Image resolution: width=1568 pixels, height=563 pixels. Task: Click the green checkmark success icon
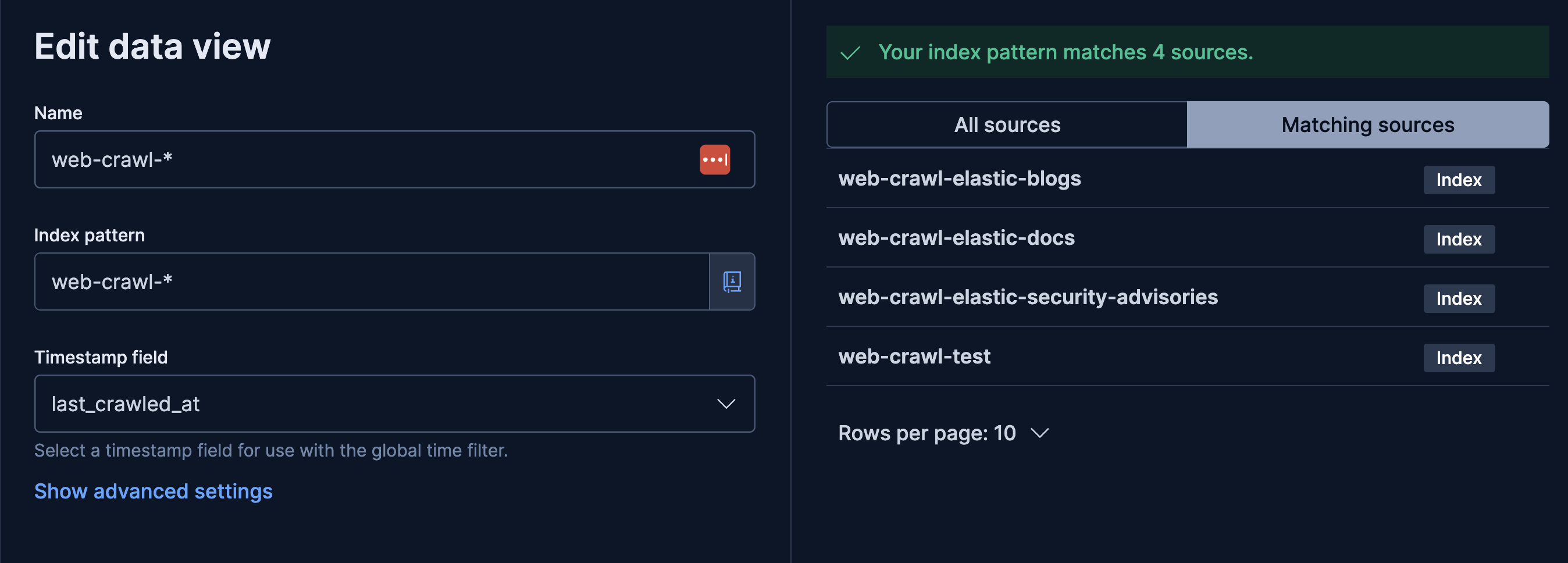(850, 53)
